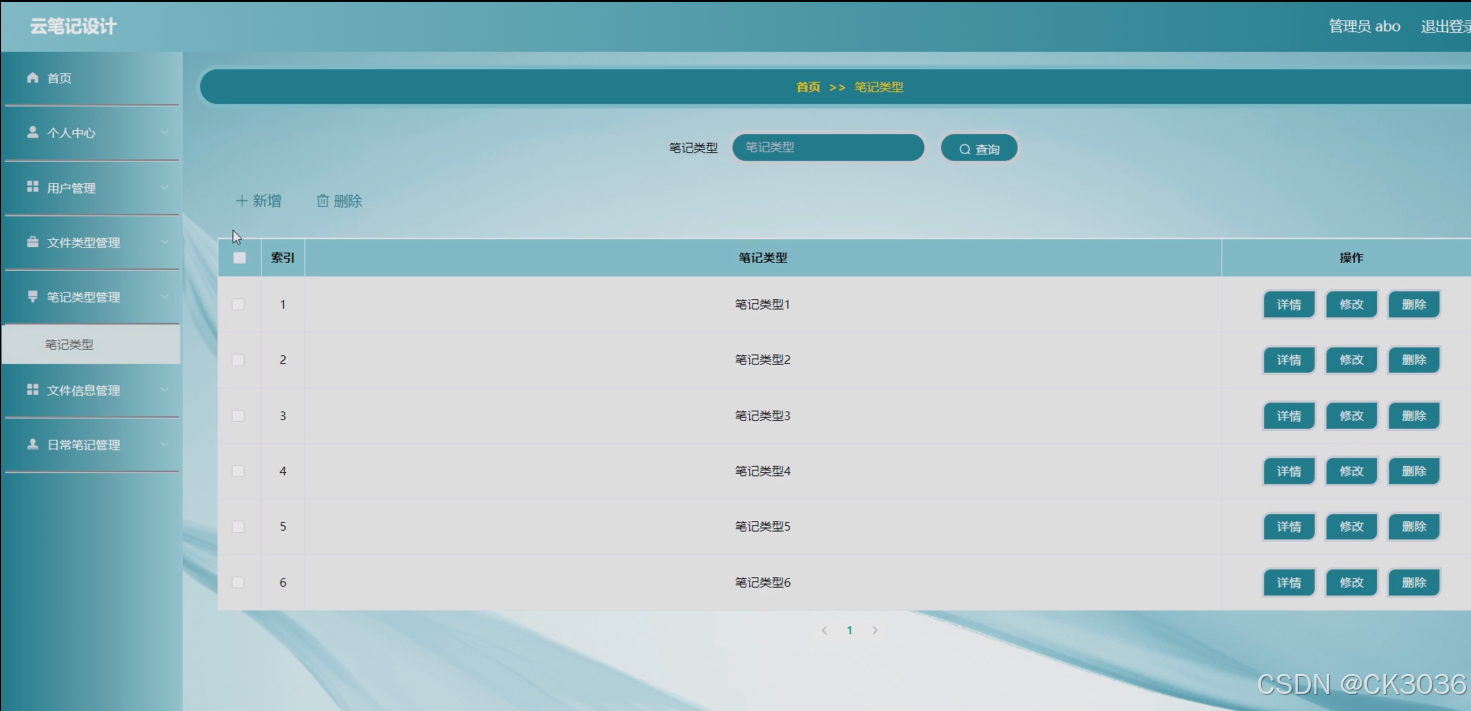Check the box for row 笔记类型4
The image size is (1471, 711).
238,471
